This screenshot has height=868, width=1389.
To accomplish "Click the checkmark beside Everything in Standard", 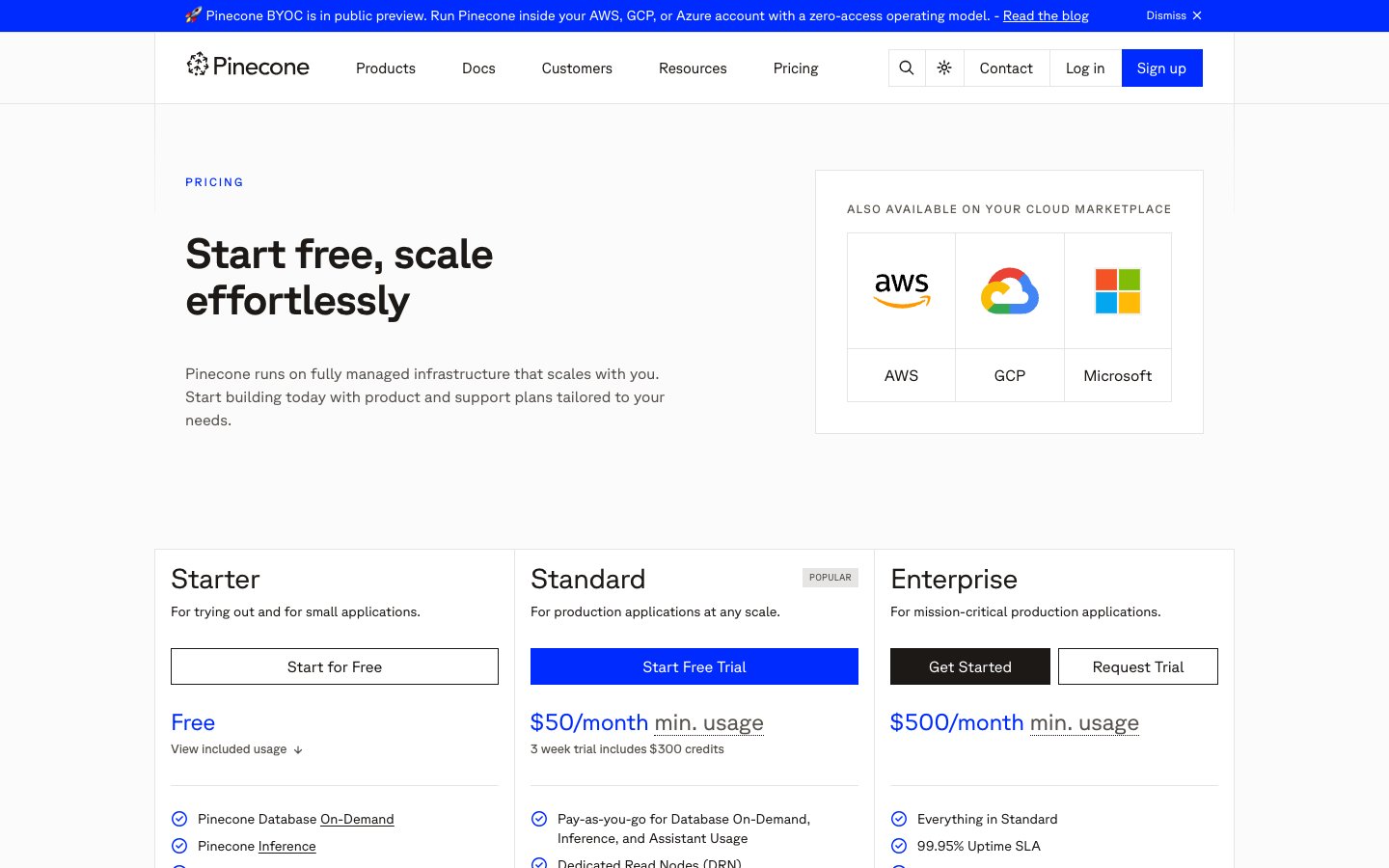I will (899, 818).
